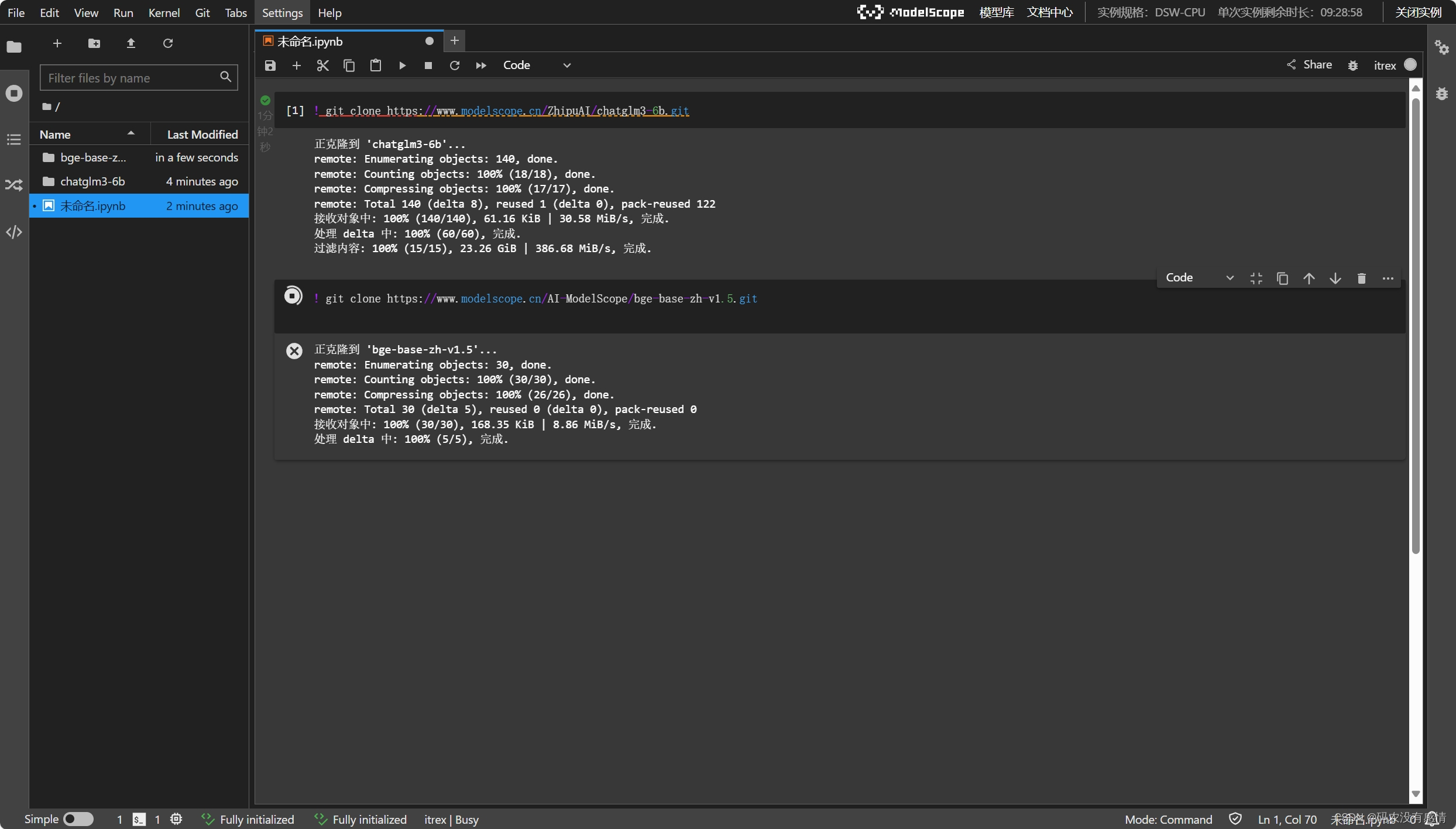
Task: Open the Edit menu
Action: coord(49,12)
